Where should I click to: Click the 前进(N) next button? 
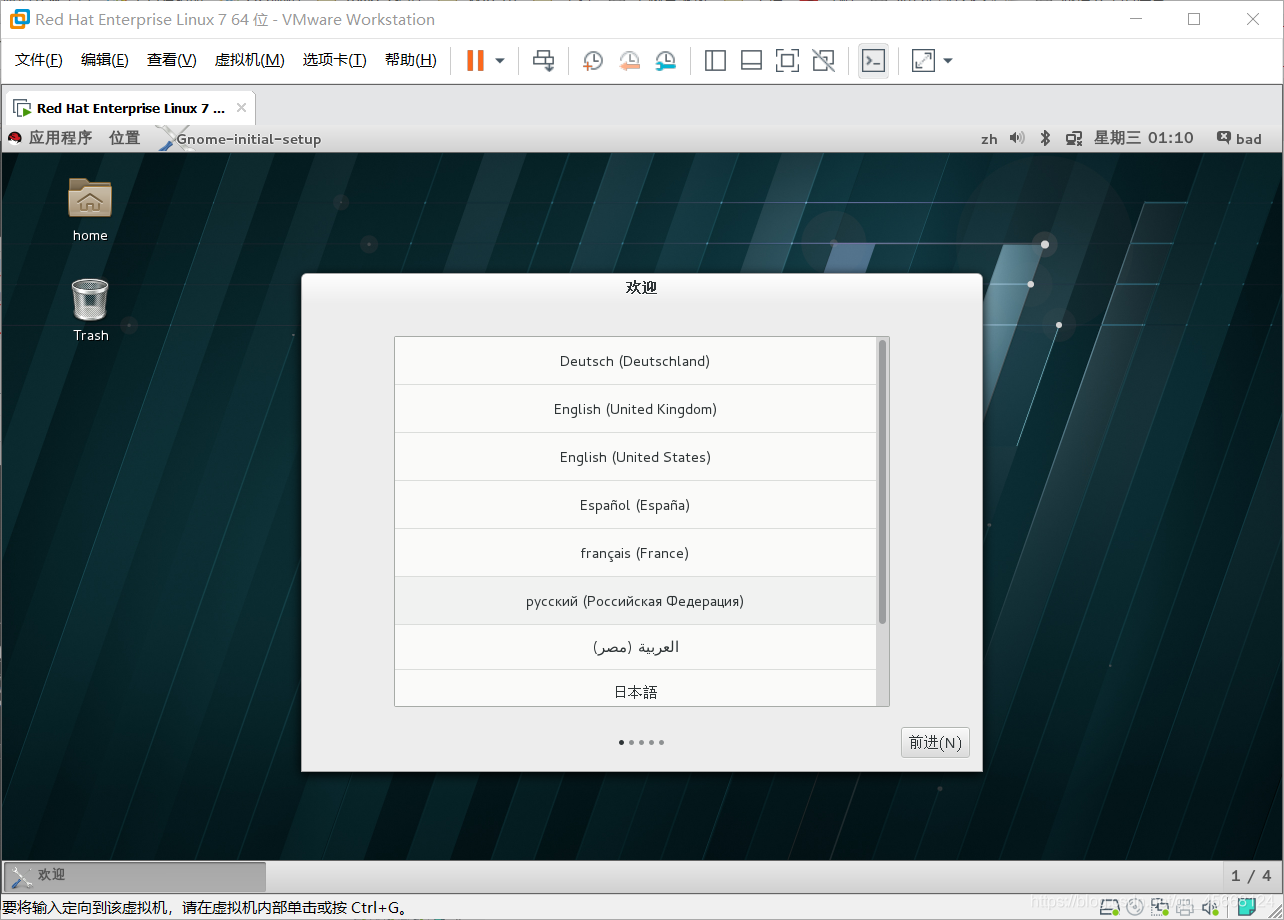(x=935, y=742)
